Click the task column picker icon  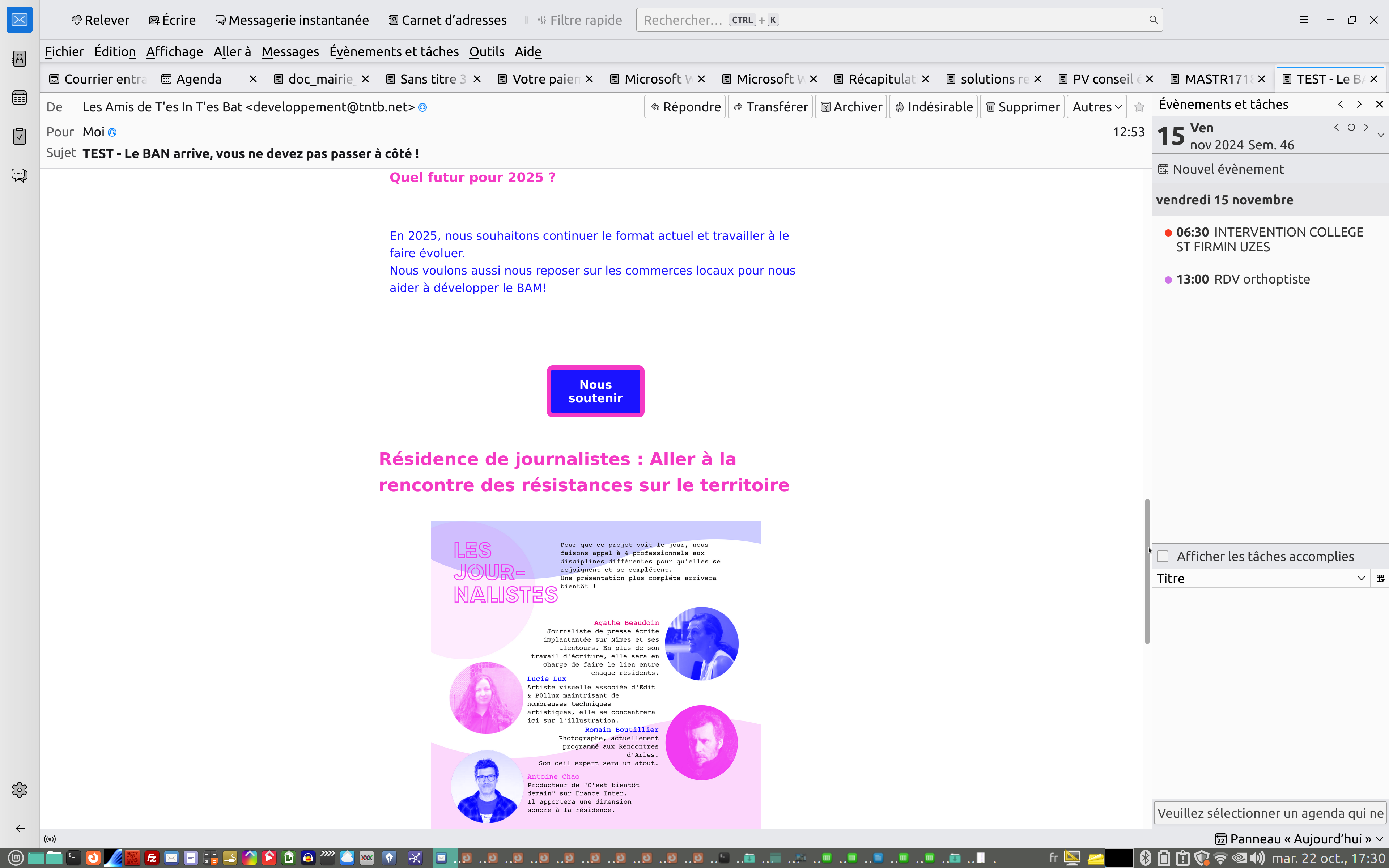[1380, 578]
